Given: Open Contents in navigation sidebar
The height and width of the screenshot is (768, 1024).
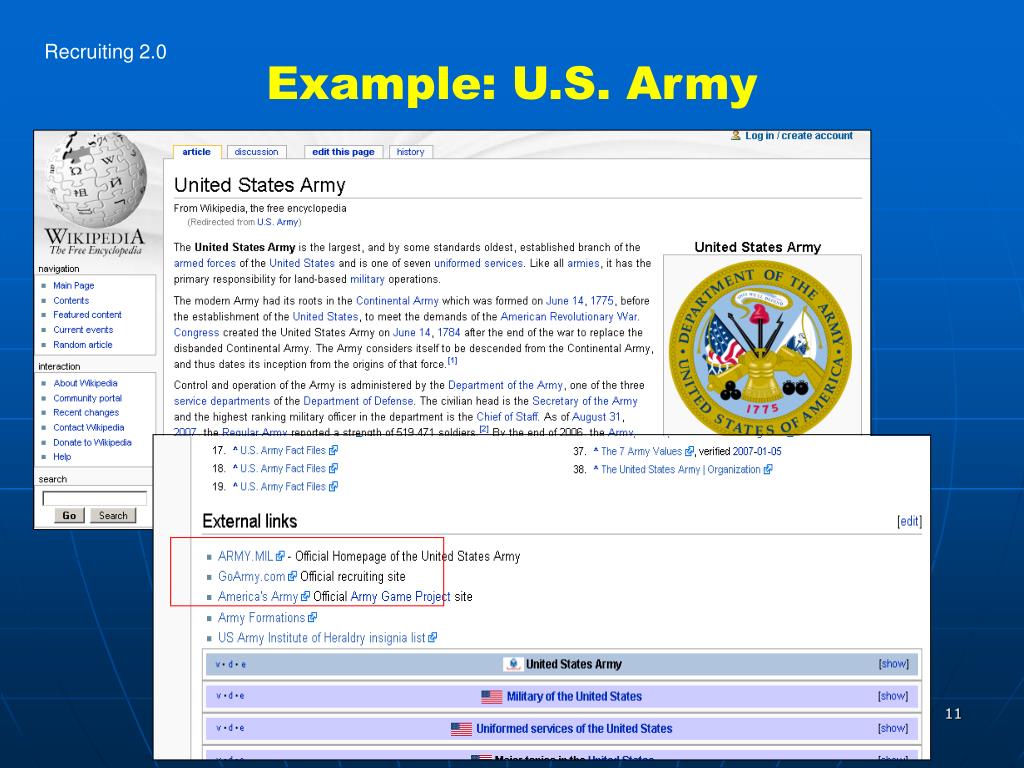Looking at the screenshot, I should click(71, 300).
